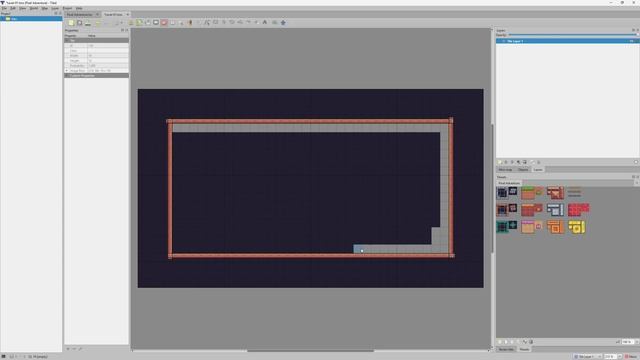Open the current layer dropdown in status bar
Viewport: 640px width, 360px height.
tap(587, 357)
